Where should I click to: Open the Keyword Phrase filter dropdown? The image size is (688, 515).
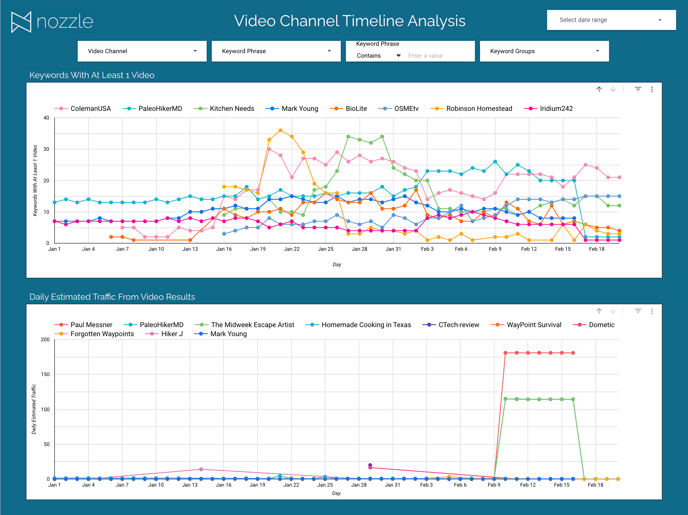pos(276,51)
